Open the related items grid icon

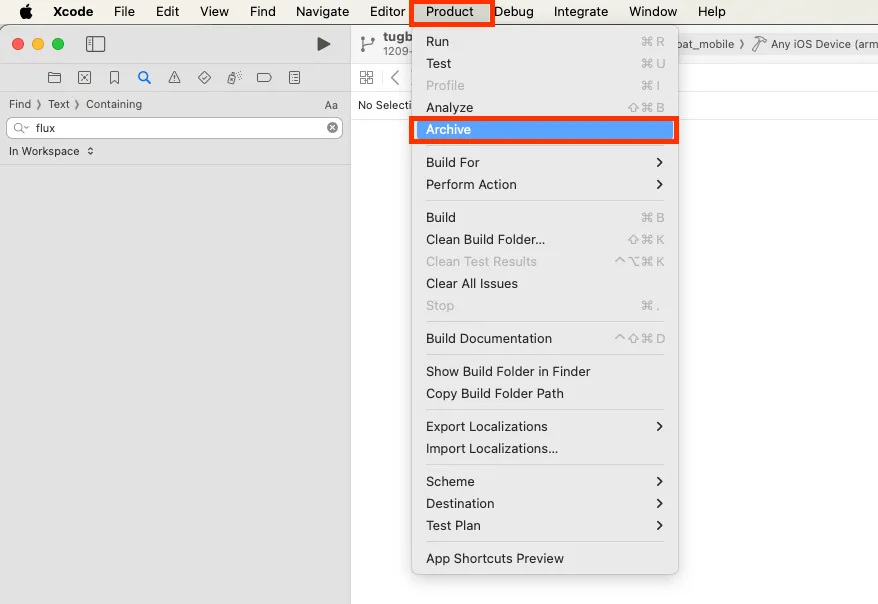[366, 77]
